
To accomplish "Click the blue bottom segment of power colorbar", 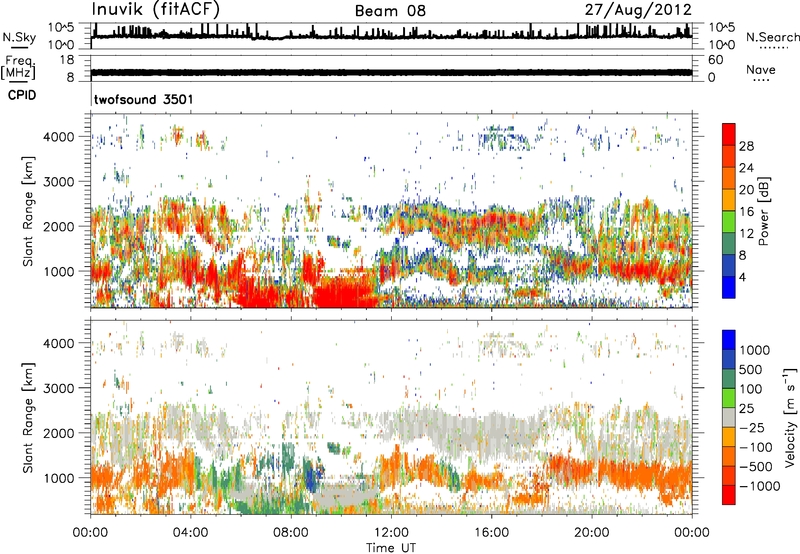I will click(x=729, y=287).
